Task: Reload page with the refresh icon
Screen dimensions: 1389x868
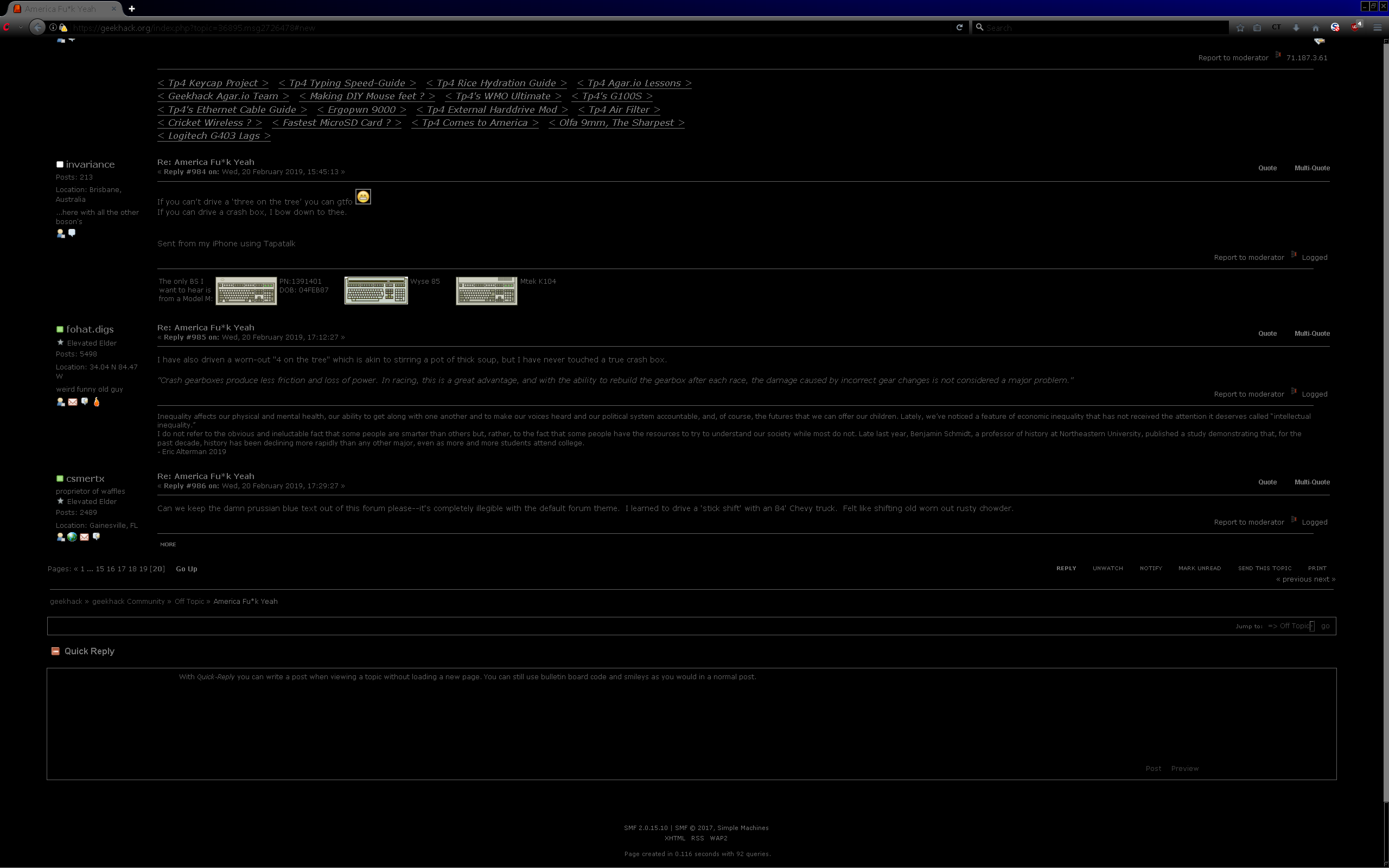Action: [x=959, y=28]
